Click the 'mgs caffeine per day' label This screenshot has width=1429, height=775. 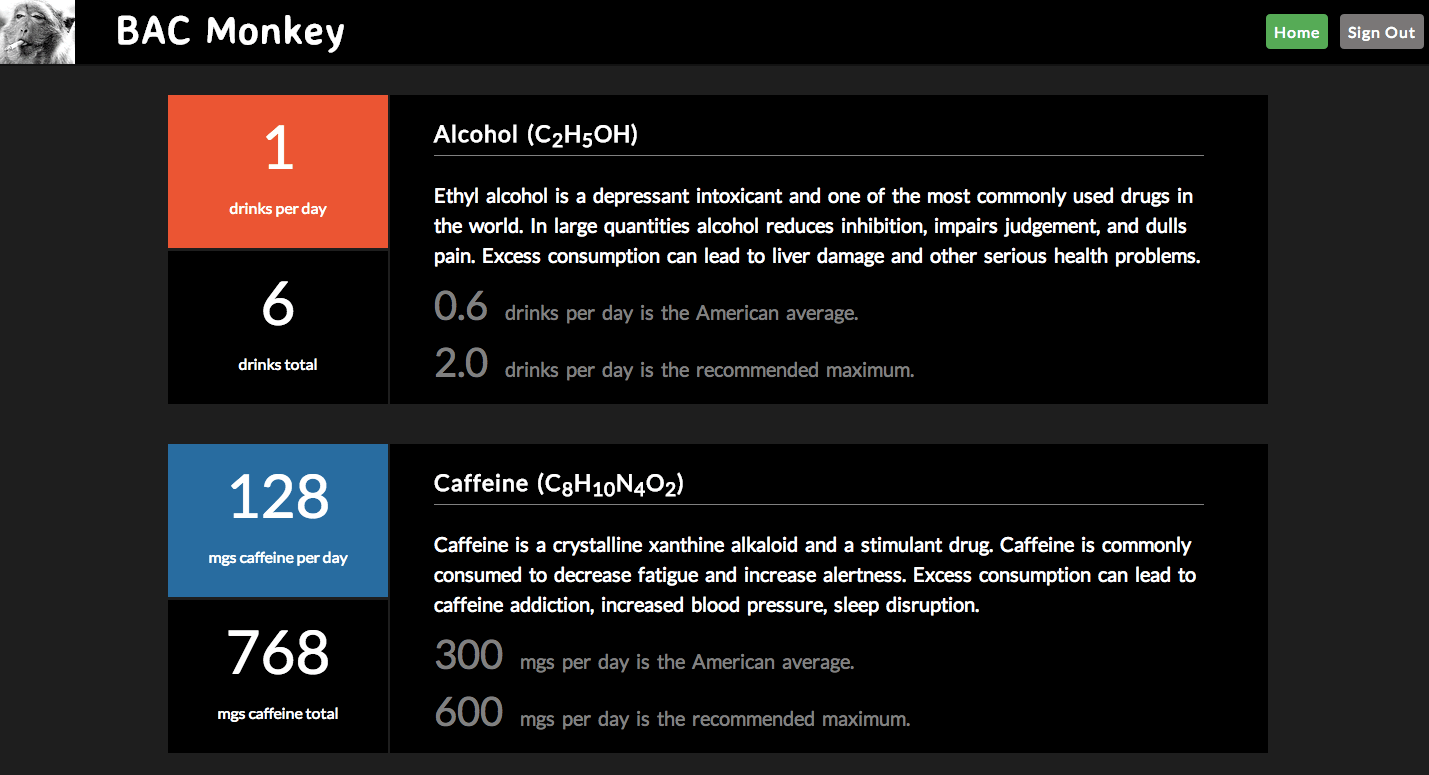coord(278,558)
